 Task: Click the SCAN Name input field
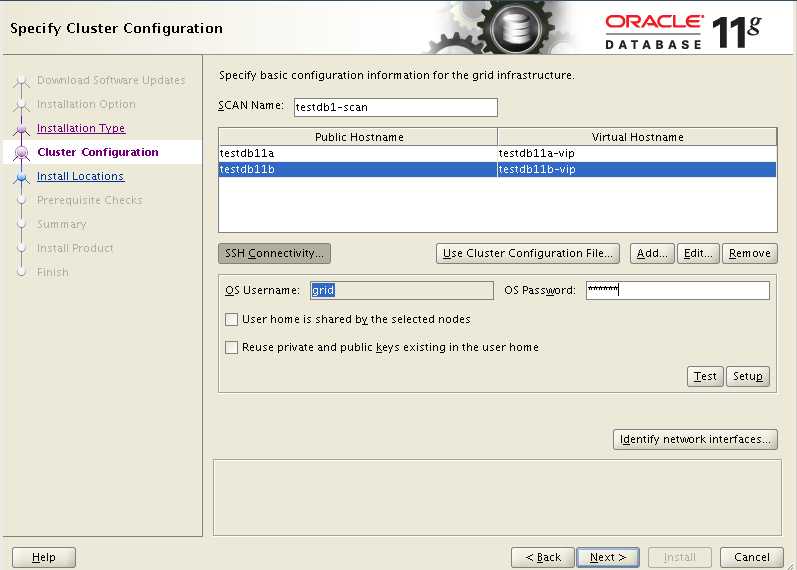(395, 107)
